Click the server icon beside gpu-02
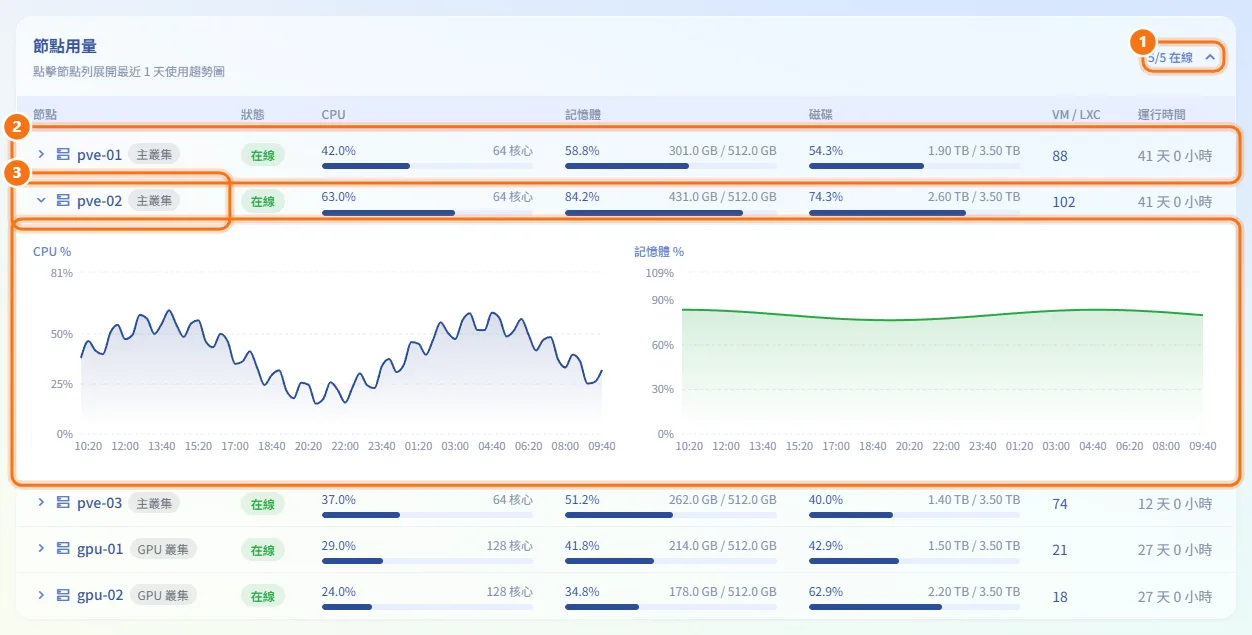This screenshot has width=1252, height=635. [62, 595]
